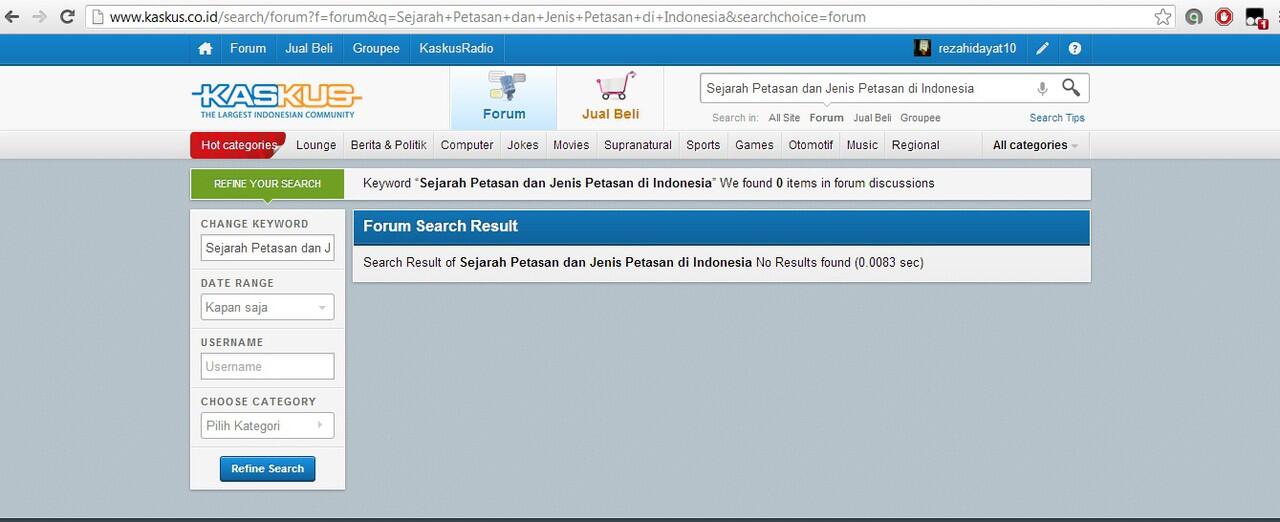The image size is (1280, 522).
Task: Open the black extension icon with red badge
Action: pos(1256,17)
